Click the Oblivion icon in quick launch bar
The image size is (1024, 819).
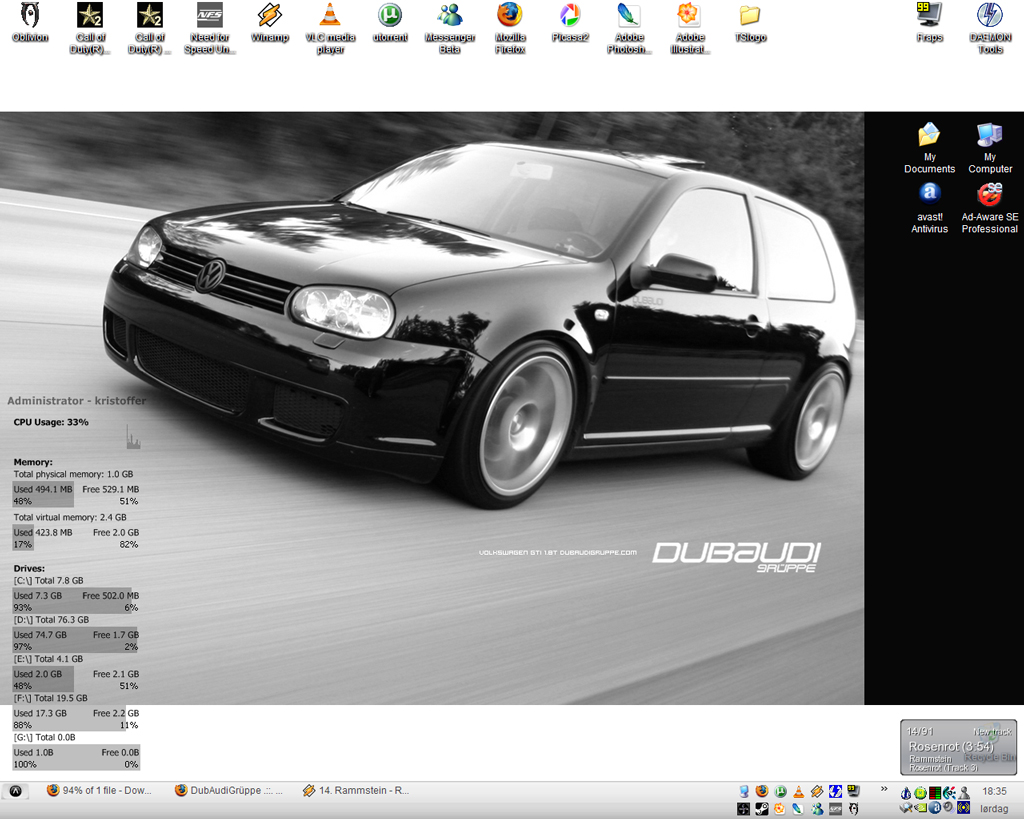(x=854, y=809)
